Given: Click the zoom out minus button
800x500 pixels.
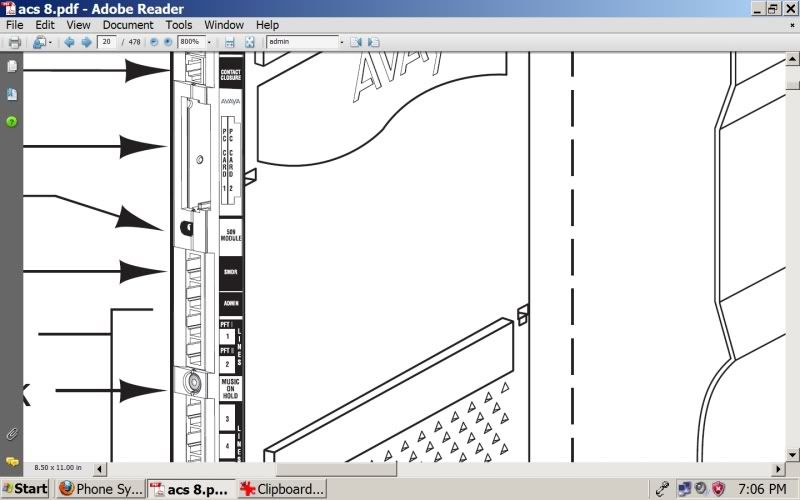Looking at the screenshot, I should pyautogui.click(x=154, y=42).
